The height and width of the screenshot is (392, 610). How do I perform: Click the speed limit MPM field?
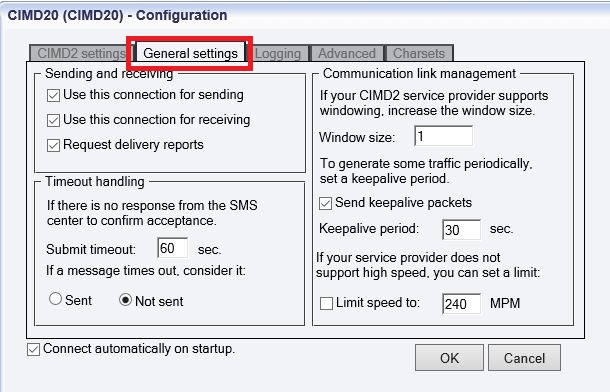point(461,303)
